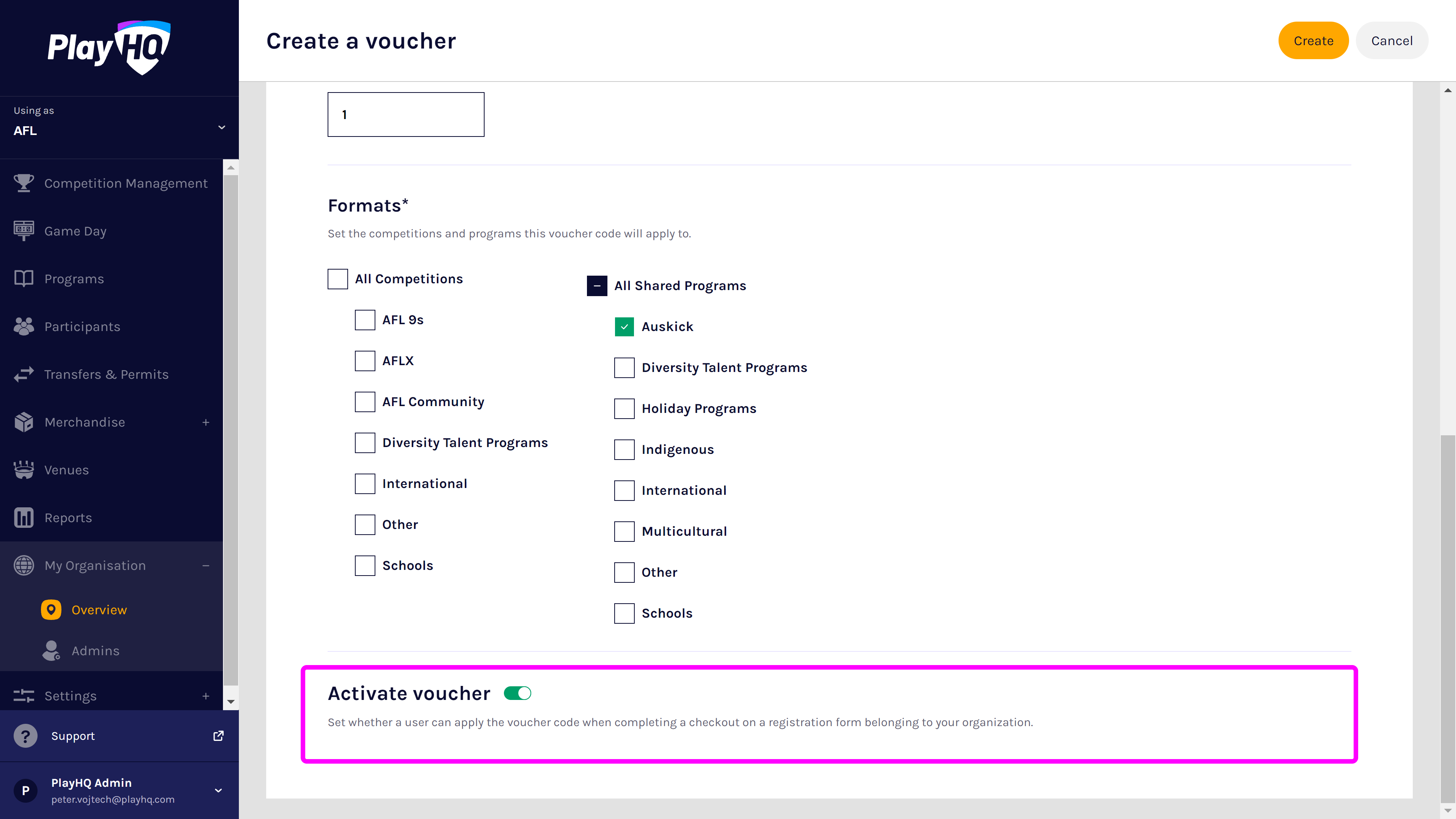This screenshot has width=1456, height=819.
Task: Expand the PlayHQ Admin account menu
Action: pyautogui.click(x=218, y=791)
